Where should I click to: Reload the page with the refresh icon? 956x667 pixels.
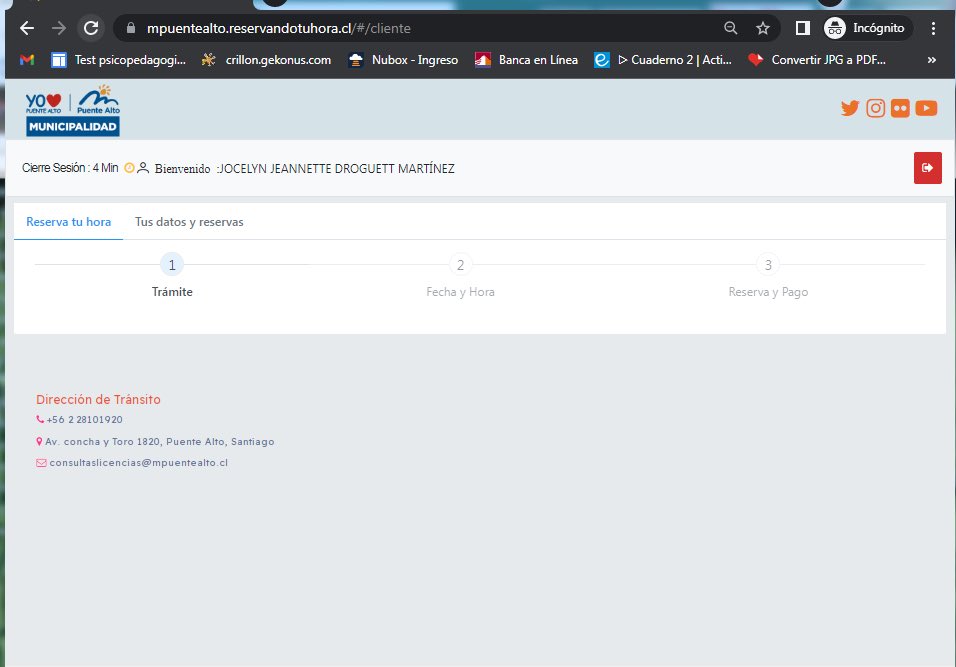tap(91, 28)
